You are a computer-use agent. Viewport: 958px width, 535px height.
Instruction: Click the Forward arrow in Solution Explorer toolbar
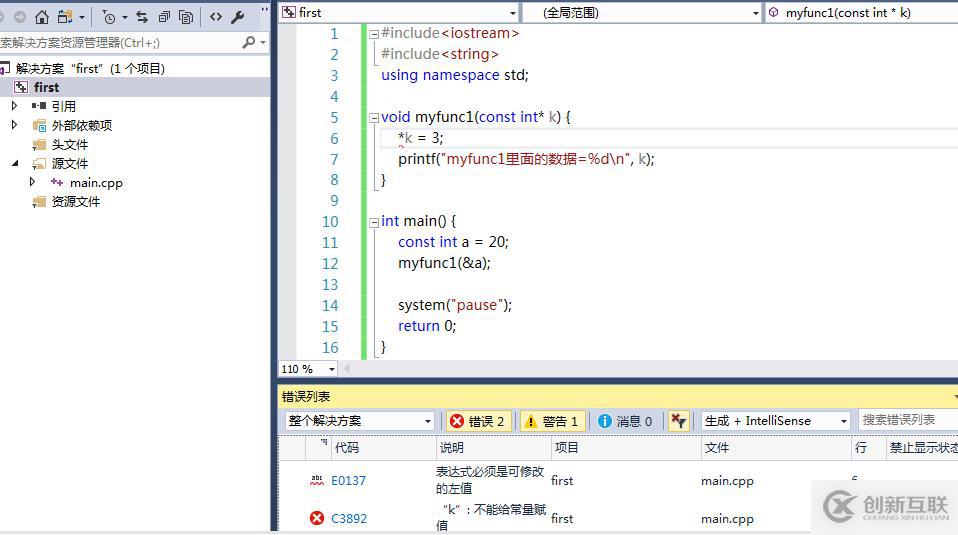tap(20, 17)
